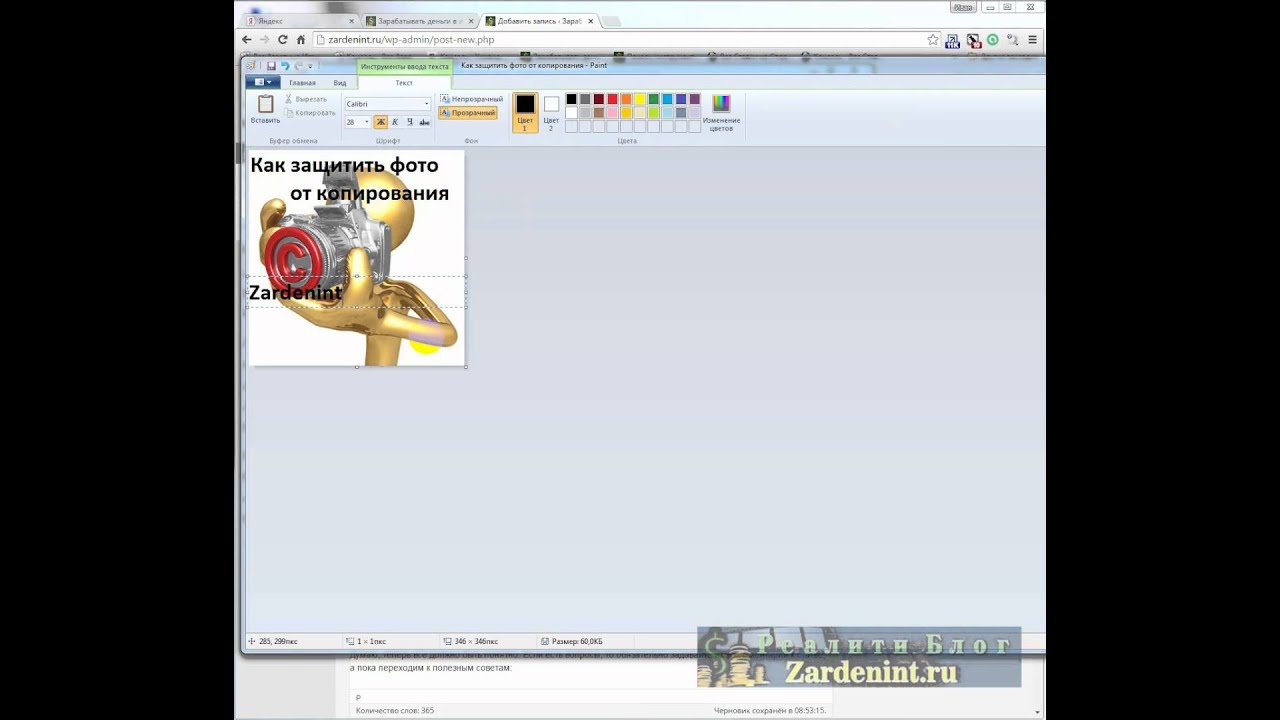Click the green circular extension icon in Chrome
Screen dimensions: 1280x720
point(992,40)
